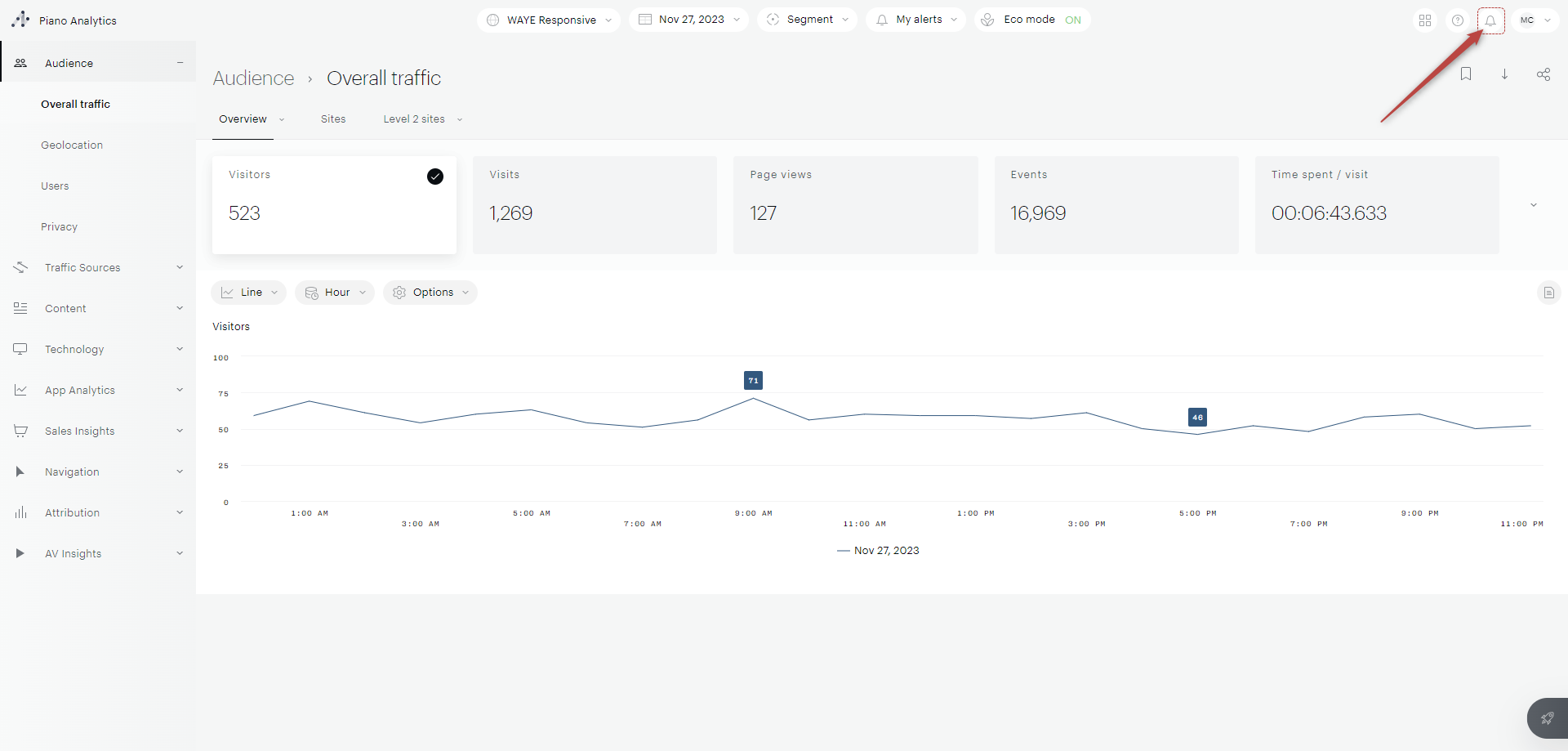This screenshot has width=1568, height=751.
Task: Bookmark this Overall traffic report
Action: pos(1466,74)
